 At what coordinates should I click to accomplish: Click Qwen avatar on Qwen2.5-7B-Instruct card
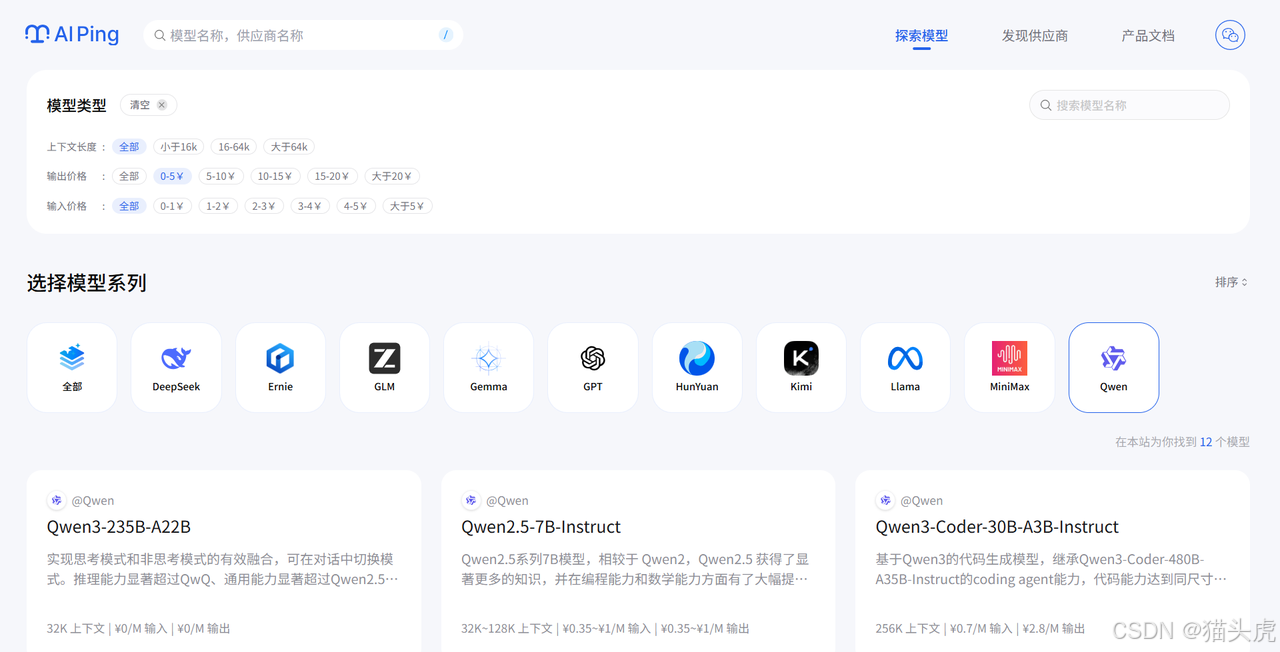coord(470,501)
